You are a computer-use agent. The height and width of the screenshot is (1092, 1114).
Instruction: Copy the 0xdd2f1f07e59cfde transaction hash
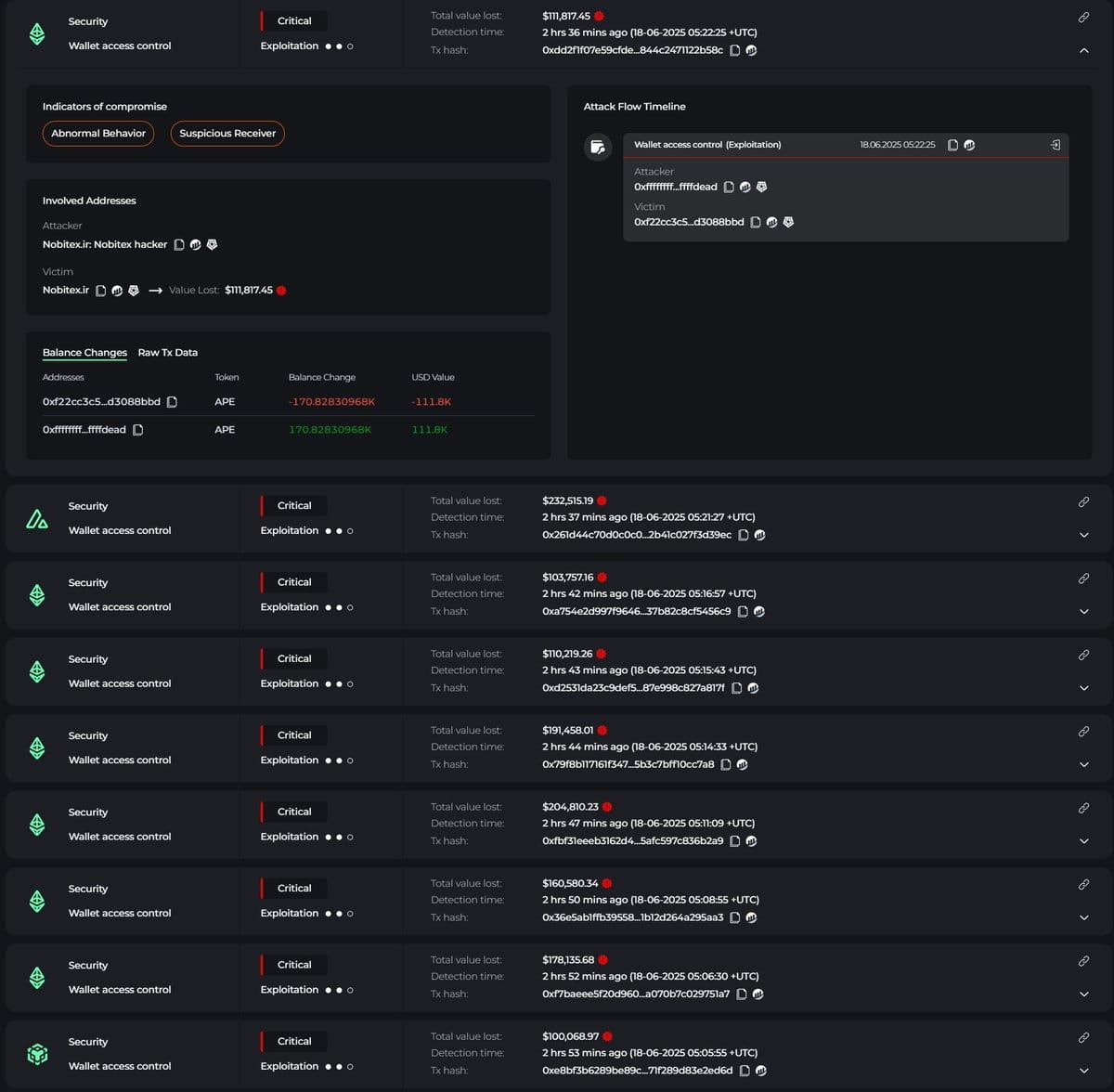(734, 50)
